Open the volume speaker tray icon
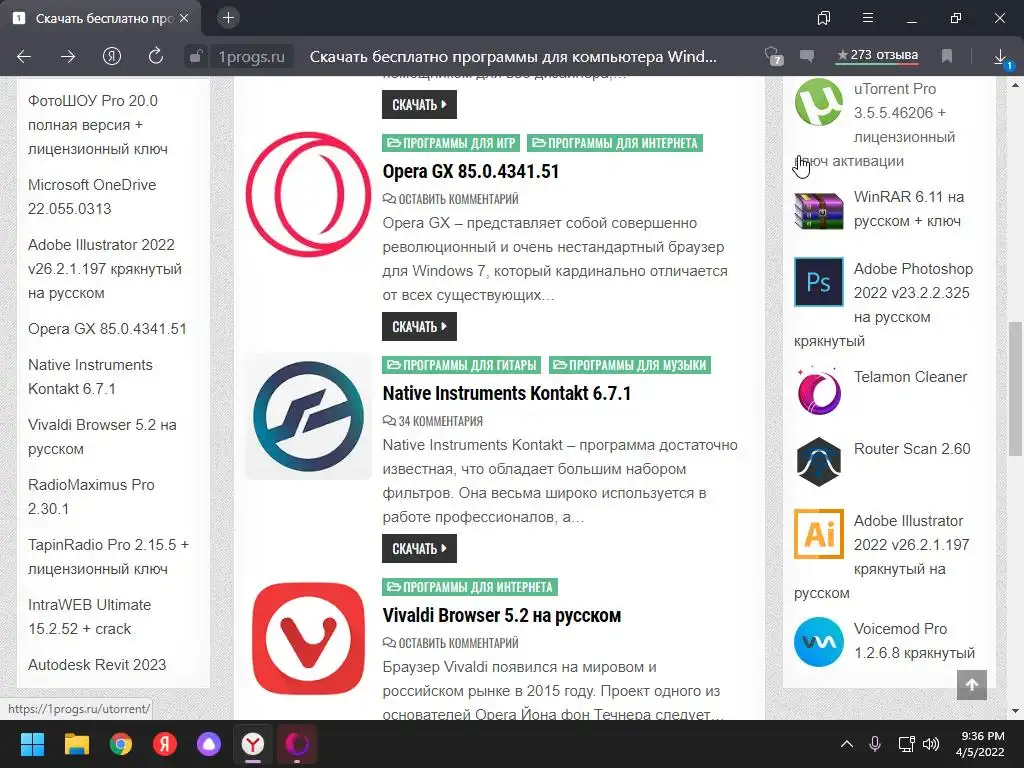Screen dimensions: 1024x768 931,744
